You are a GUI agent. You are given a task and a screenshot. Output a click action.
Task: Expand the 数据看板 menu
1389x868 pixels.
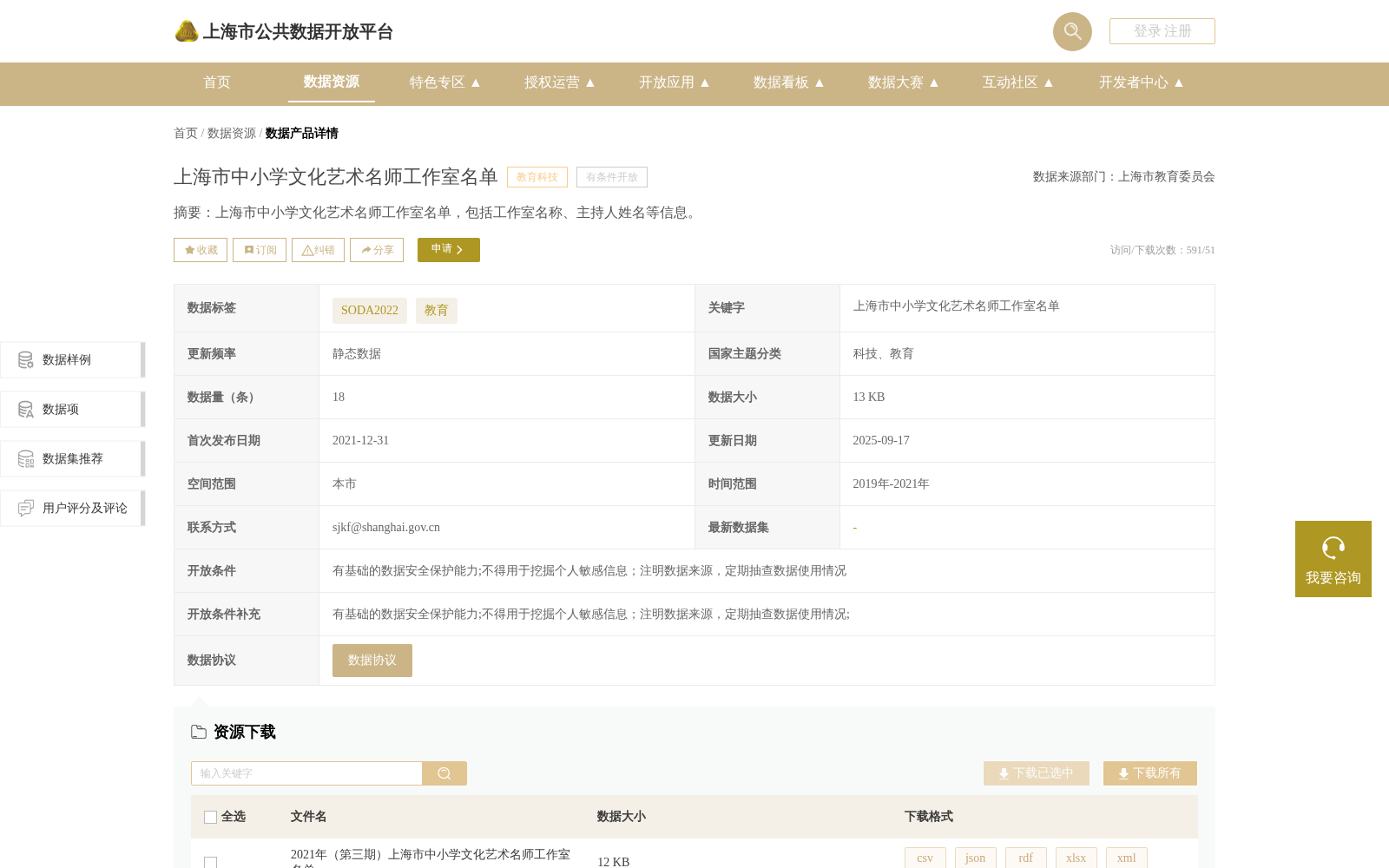point(789,82)
